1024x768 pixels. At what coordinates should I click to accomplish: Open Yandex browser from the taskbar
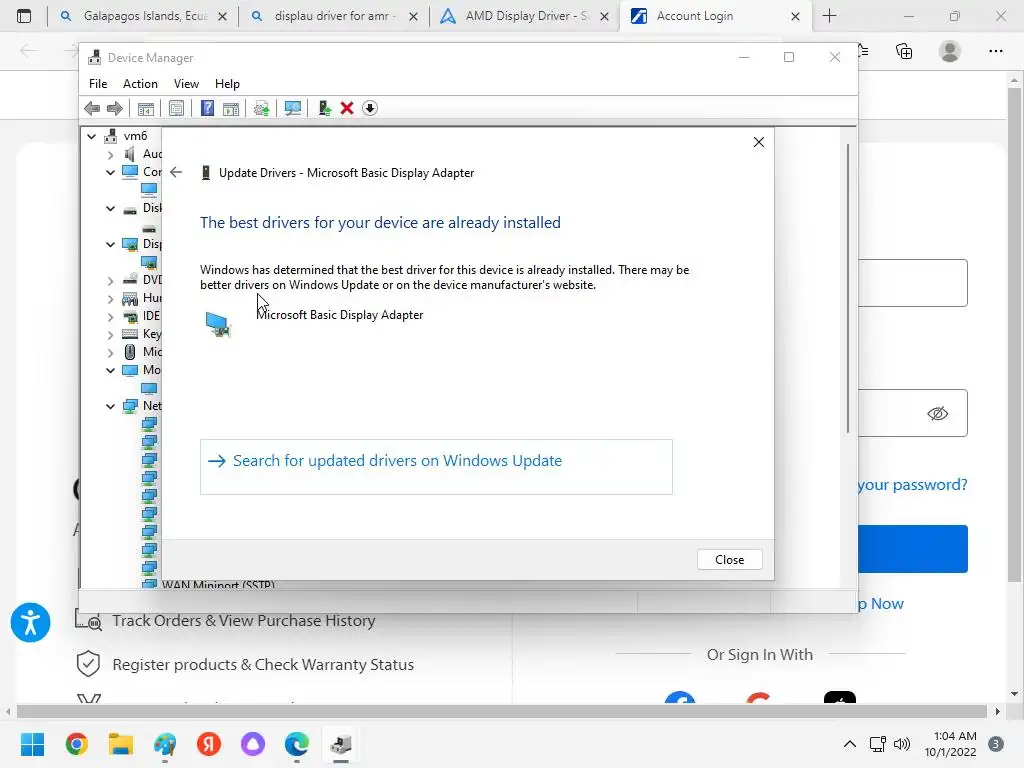pyautogui.click(x=209, y=744)
